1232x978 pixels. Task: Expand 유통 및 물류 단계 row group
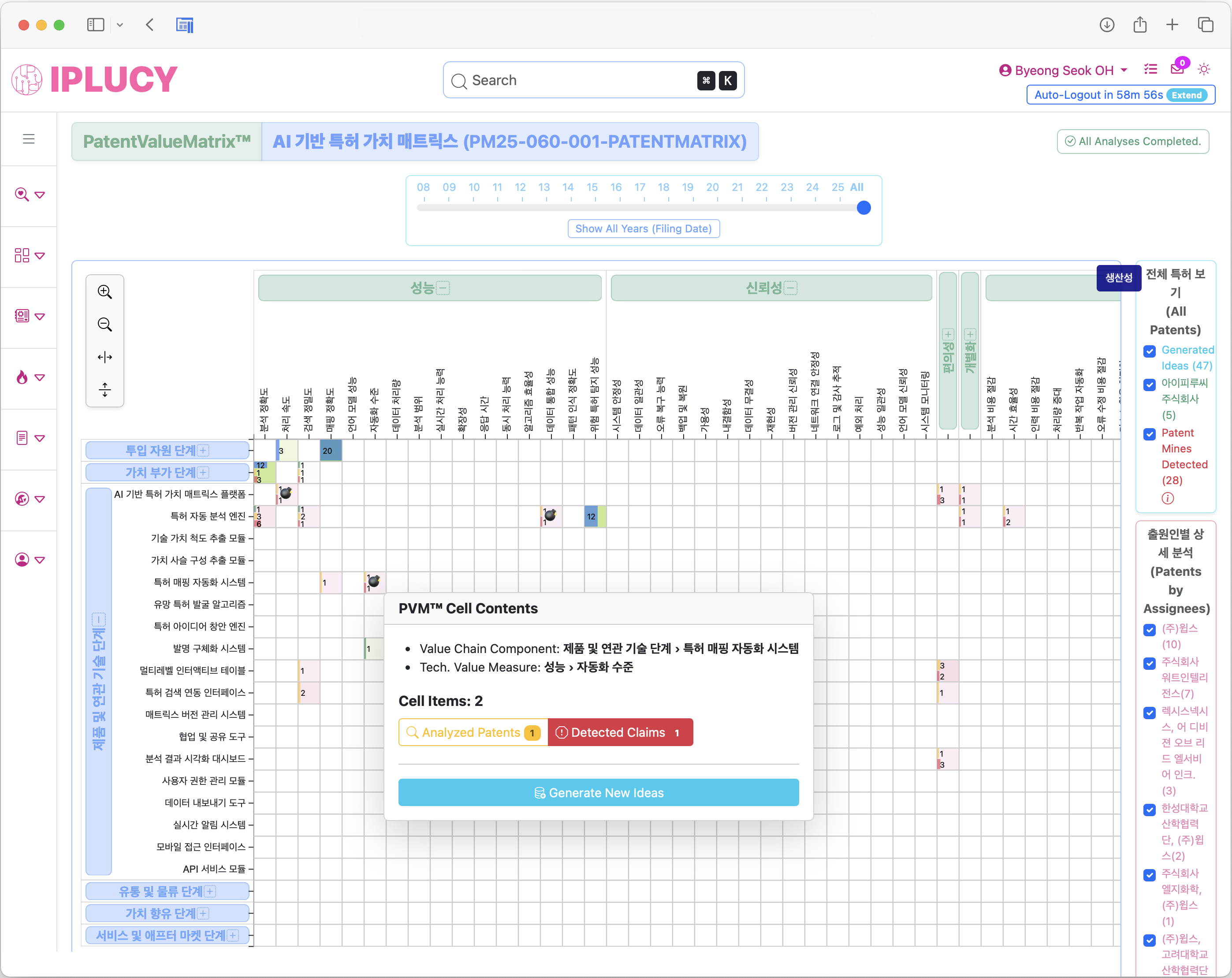tap(210, 891)
